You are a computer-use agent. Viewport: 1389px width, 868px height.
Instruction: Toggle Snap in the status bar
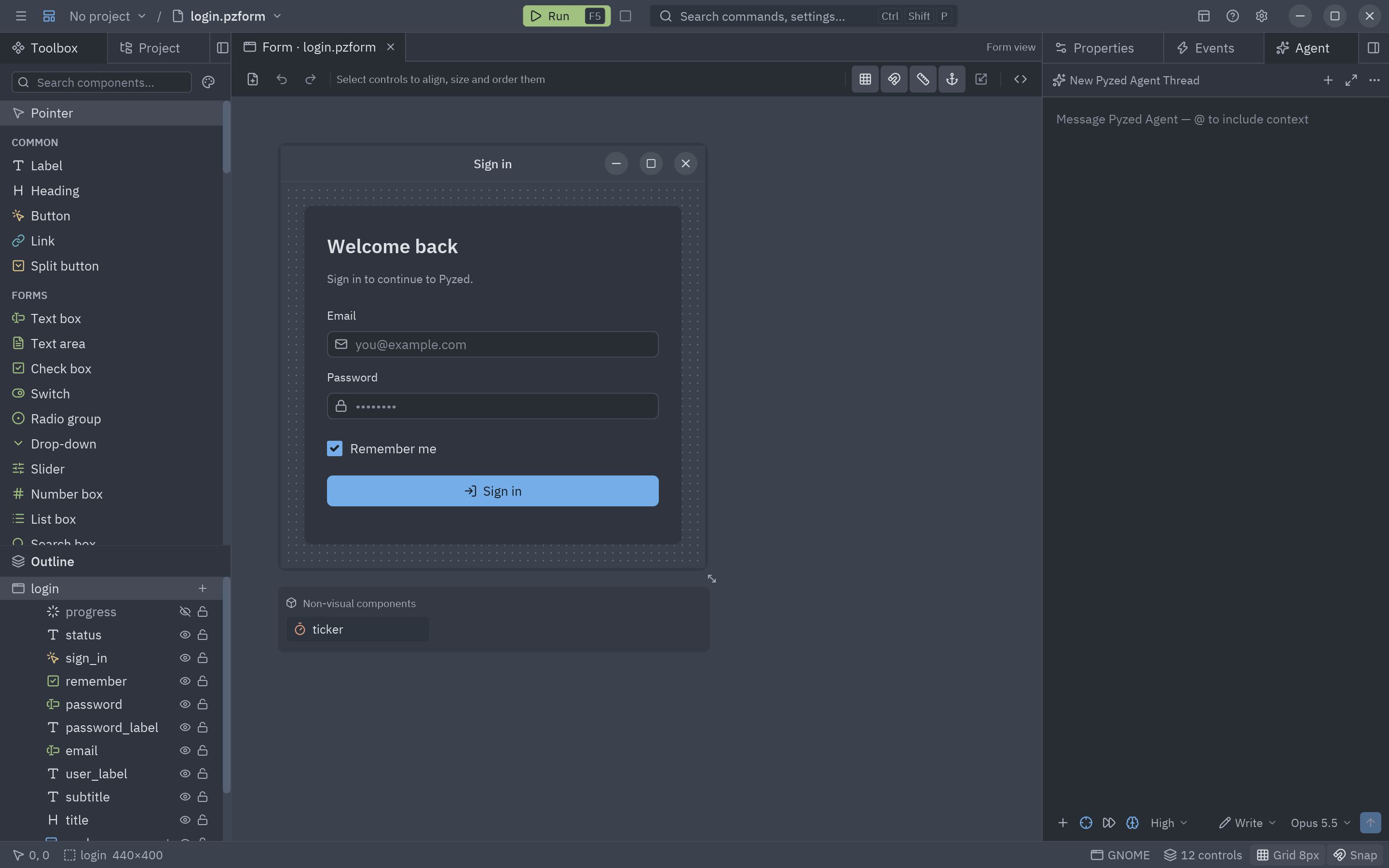click(1355, 855)
